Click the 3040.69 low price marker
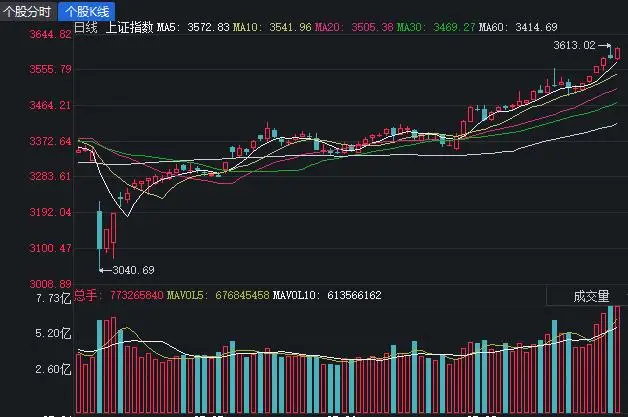The height and width of the screenshot is (417, 628). pos(133,270)
